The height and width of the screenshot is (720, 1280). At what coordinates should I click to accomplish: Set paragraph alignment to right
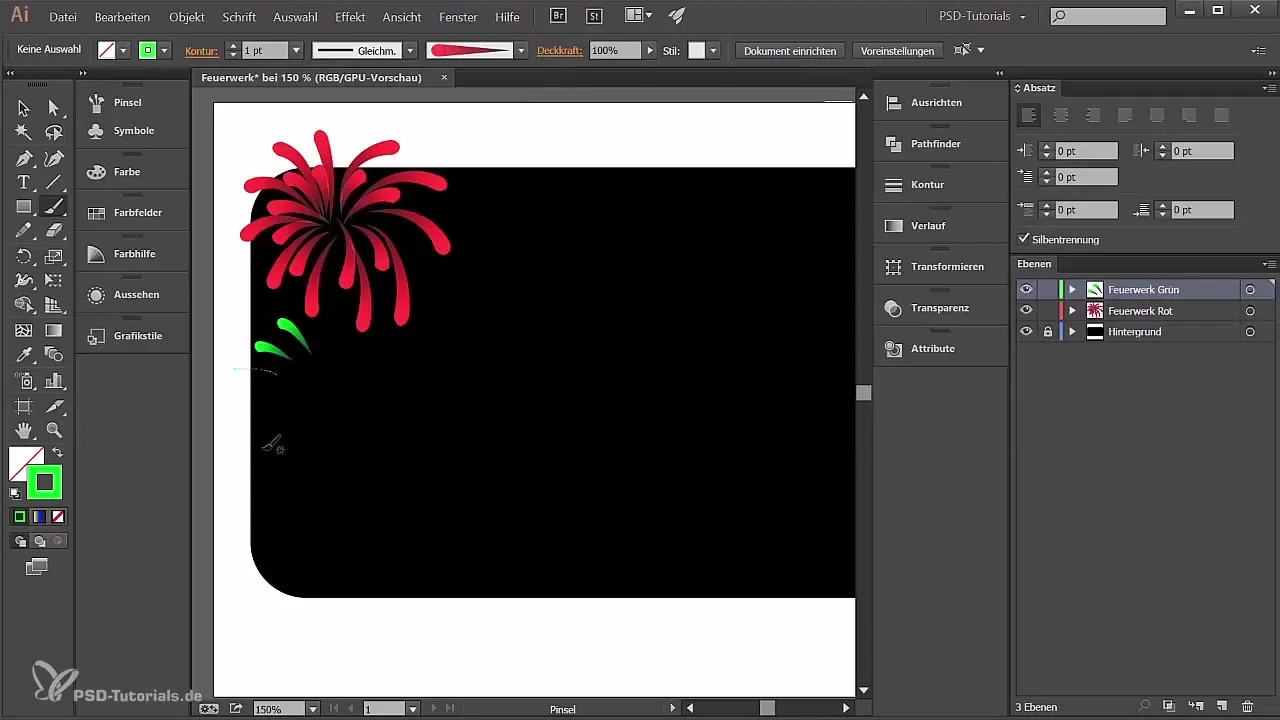1092,116
